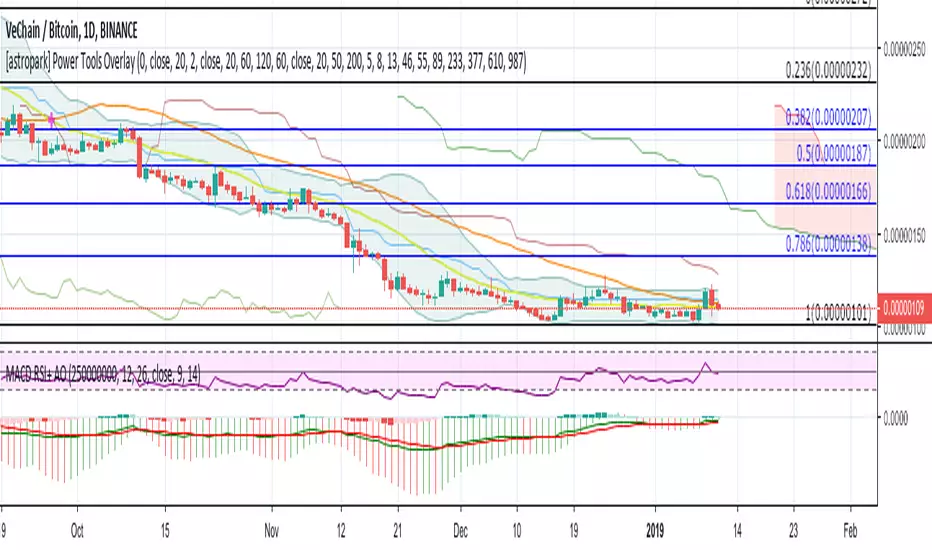Select the MACD RSI± AO indicator label
Viewport: 932px width, 550px height.
[x=103, y=374]
